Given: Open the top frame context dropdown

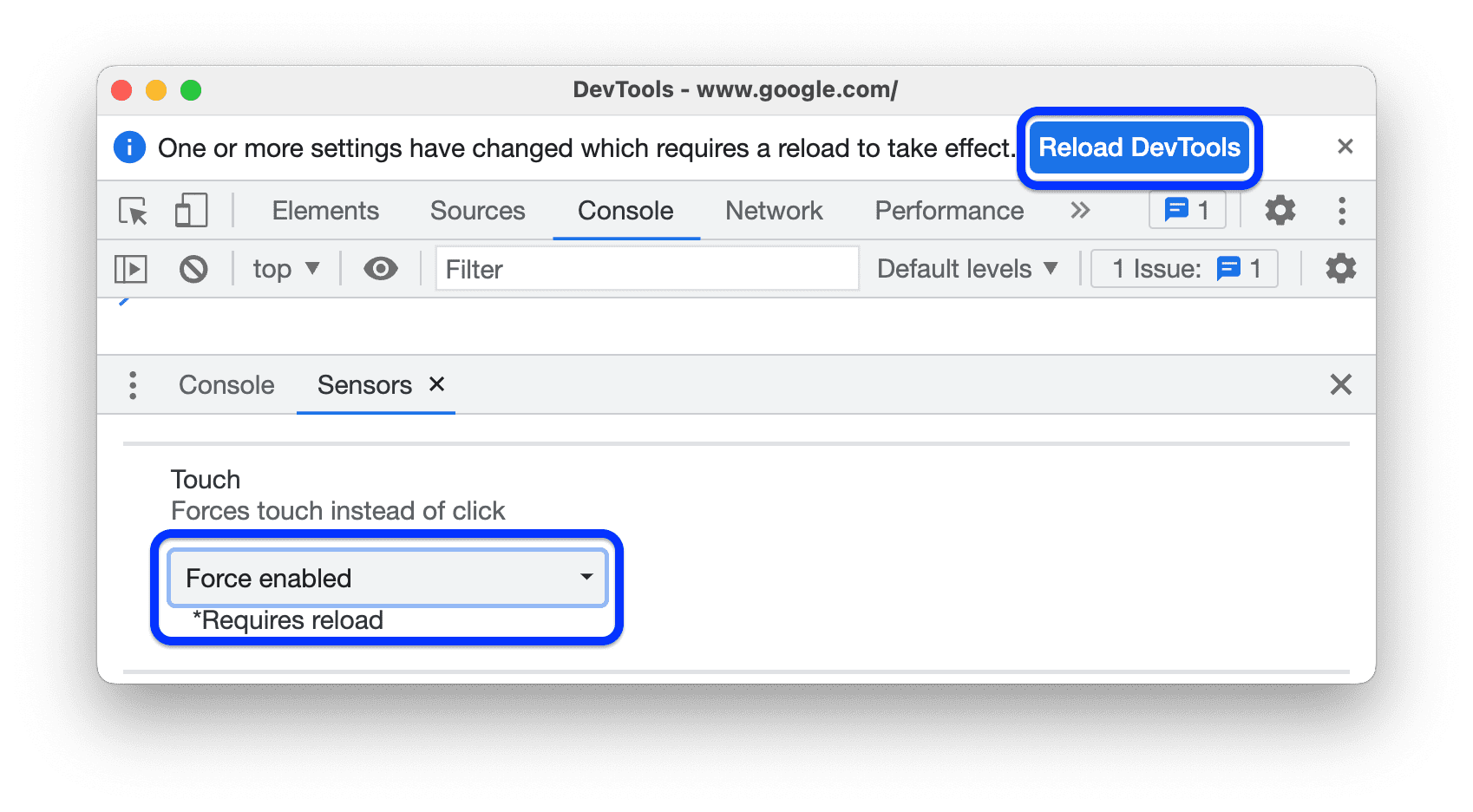Looking at the screenshot, I should 285,268.
